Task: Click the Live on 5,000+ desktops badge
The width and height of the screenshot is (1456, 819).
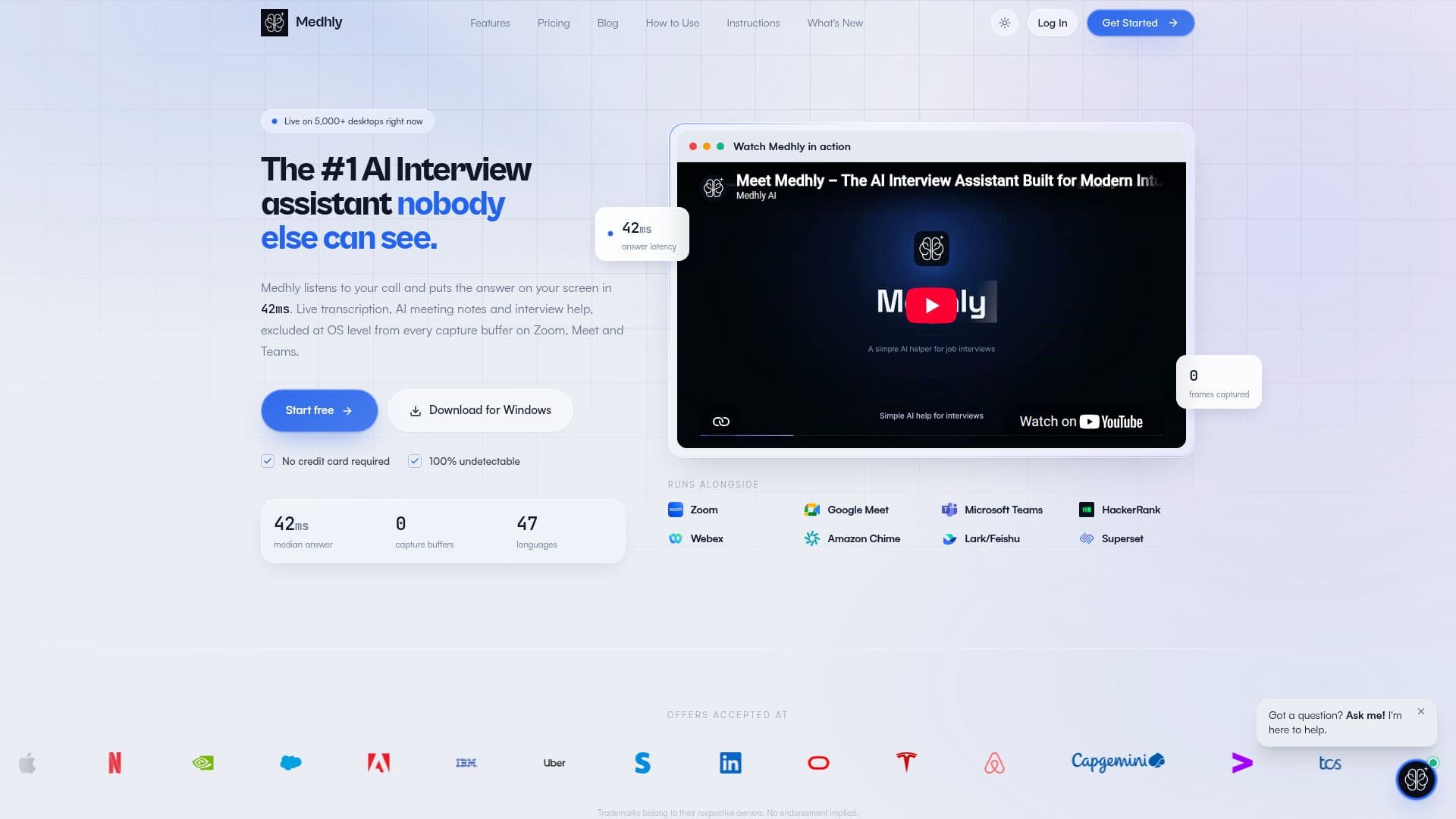Action: tap(347, 121)
